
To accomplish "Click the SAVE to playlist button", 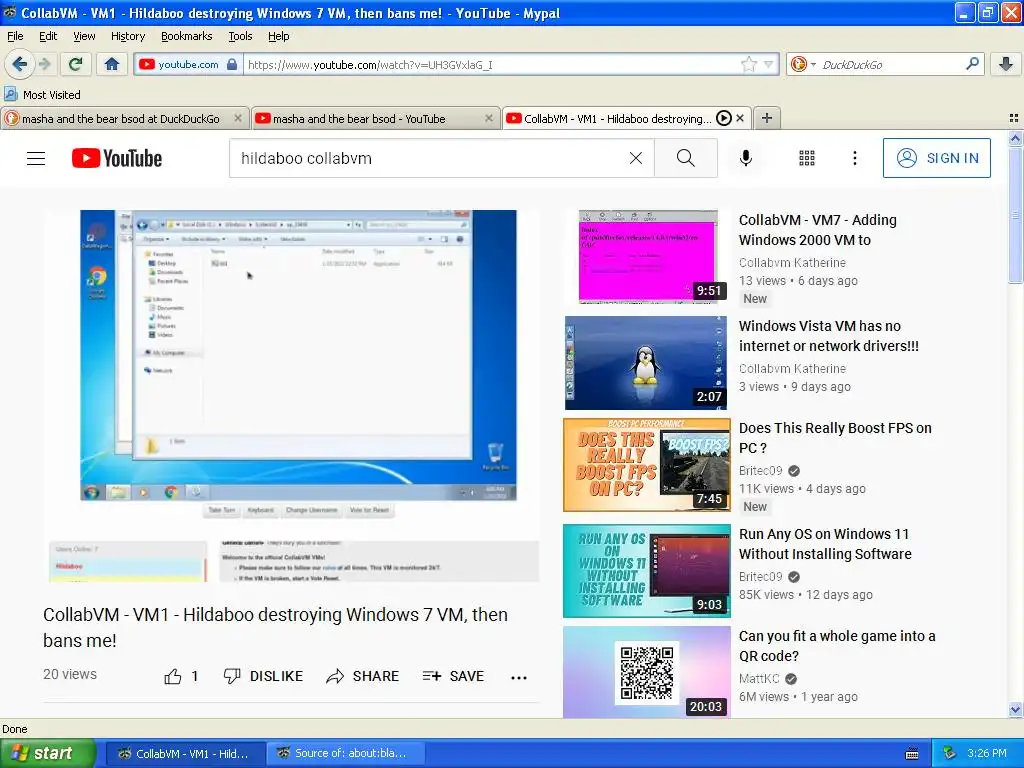I will 453,676.
